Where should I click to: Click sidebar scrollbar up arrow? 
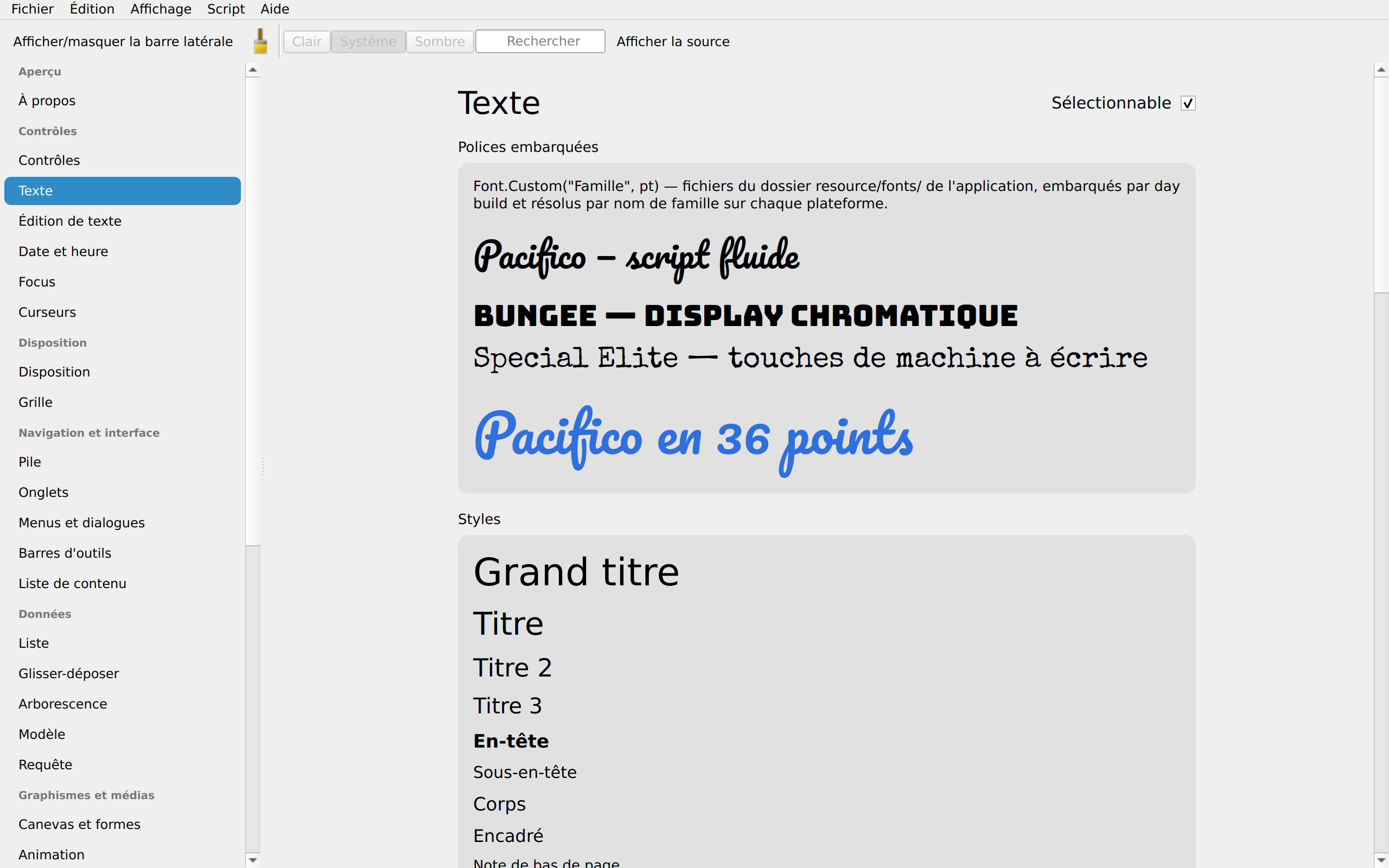tap(252, 70)
